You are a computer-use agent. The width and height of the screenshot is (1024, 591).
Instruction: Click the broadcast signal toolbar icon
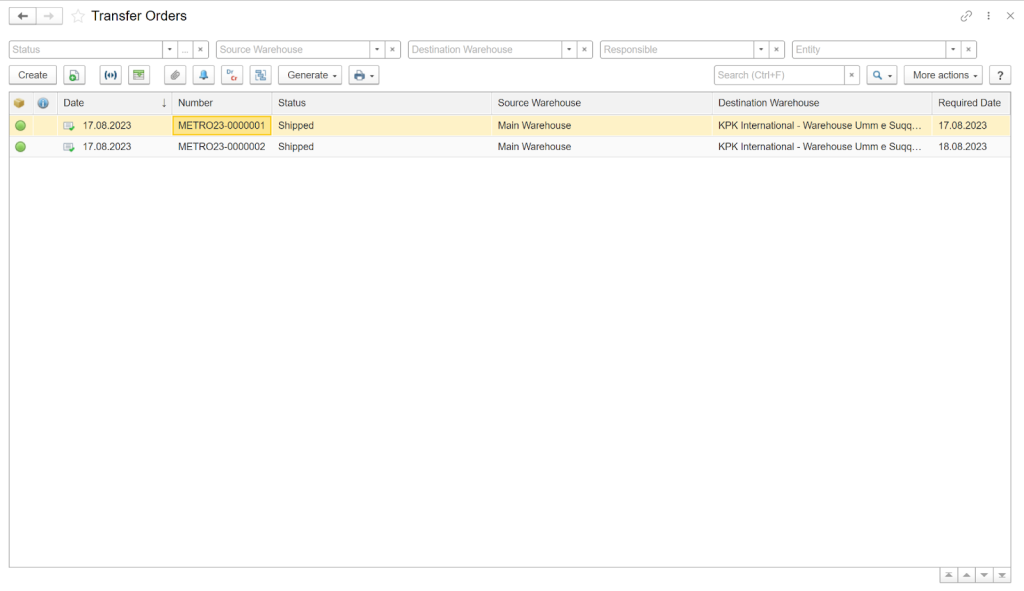coord(110,75)
